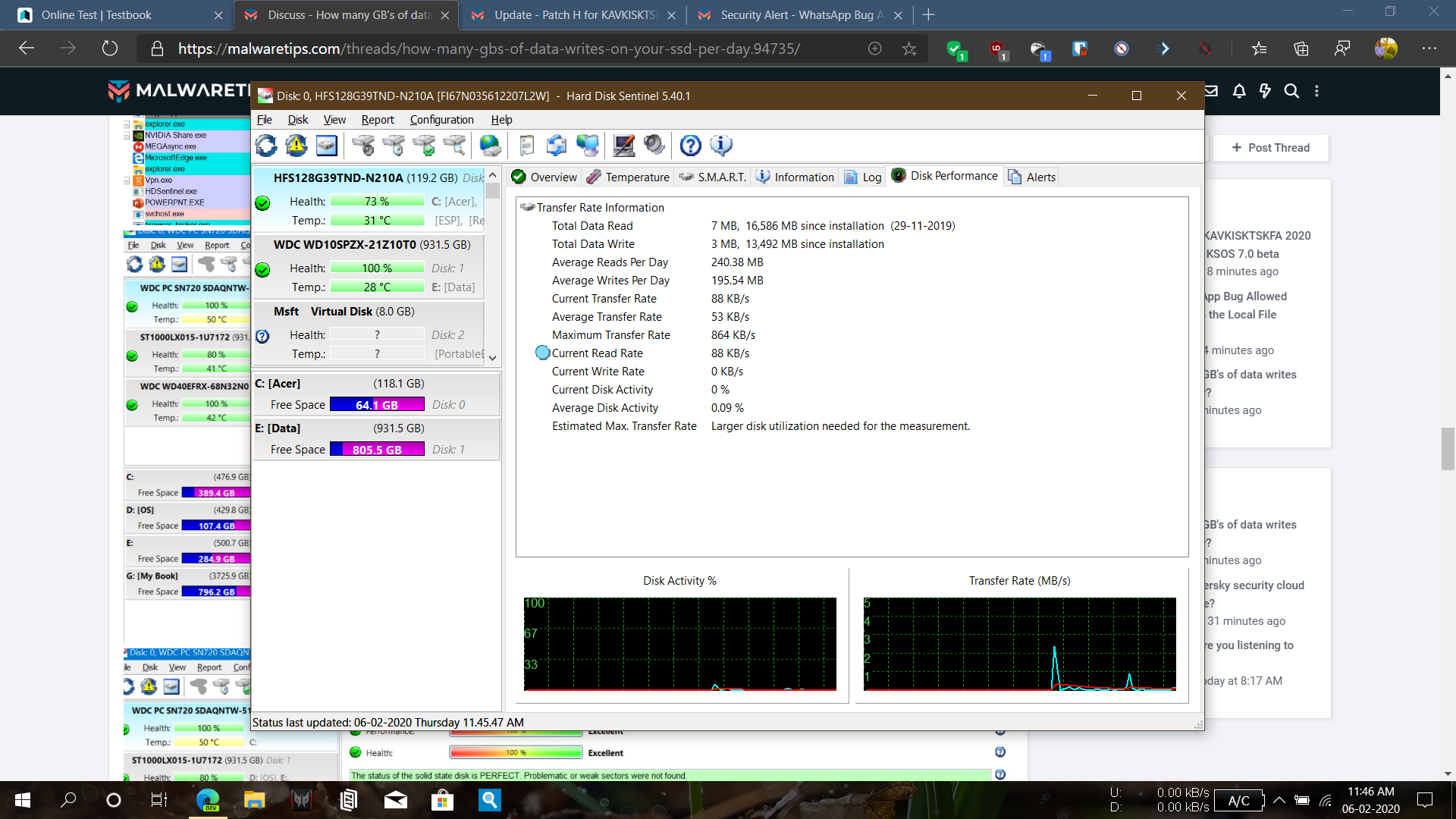The height and width of the screenshot is (819, 1456).
Task: Switch to the S.M.A.R.T. tab
Action: tap(713, 177)
